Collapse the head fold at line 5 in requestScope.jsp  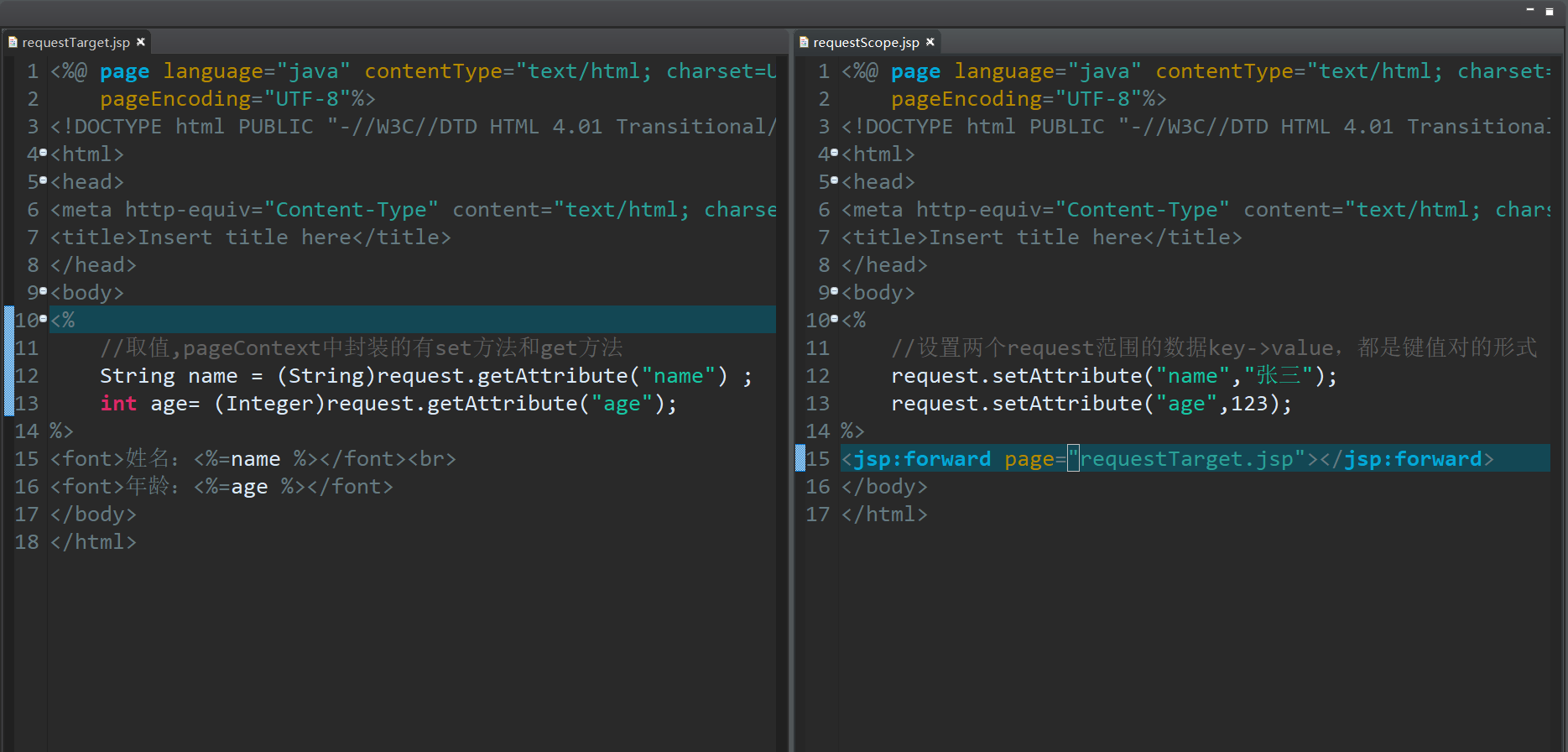(834, 180)
